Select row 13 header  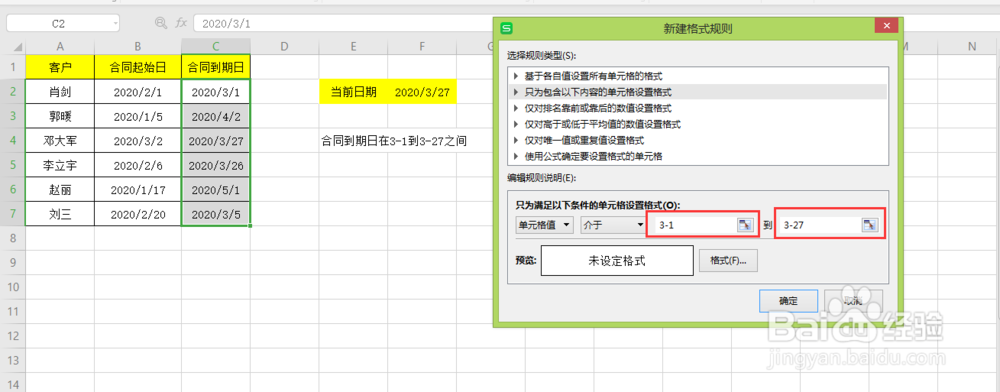[x=12, y=360]
